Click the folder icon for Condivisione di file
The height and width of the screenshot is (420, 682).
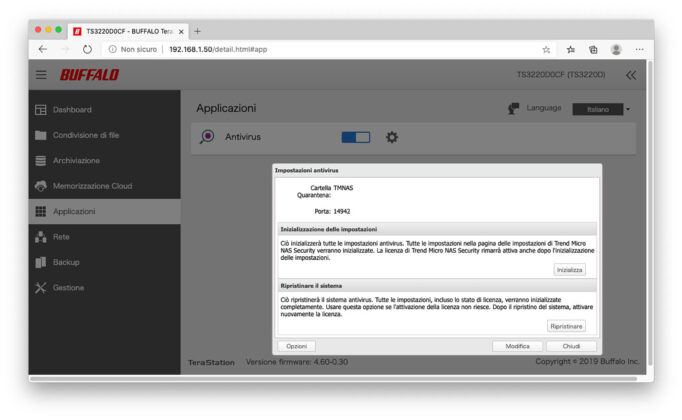click(40, 135)
